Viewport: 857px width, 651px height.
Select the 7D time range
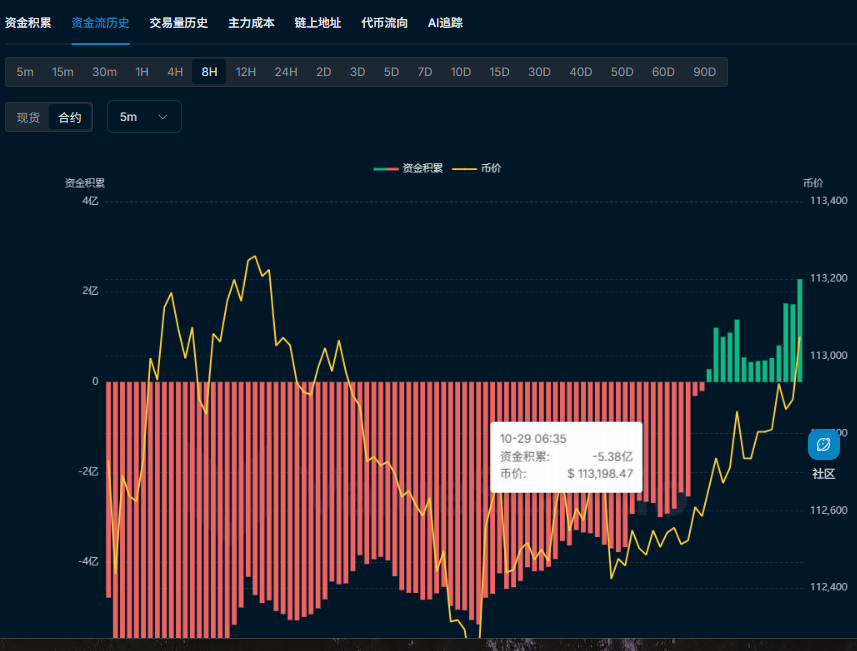[425, 72]
